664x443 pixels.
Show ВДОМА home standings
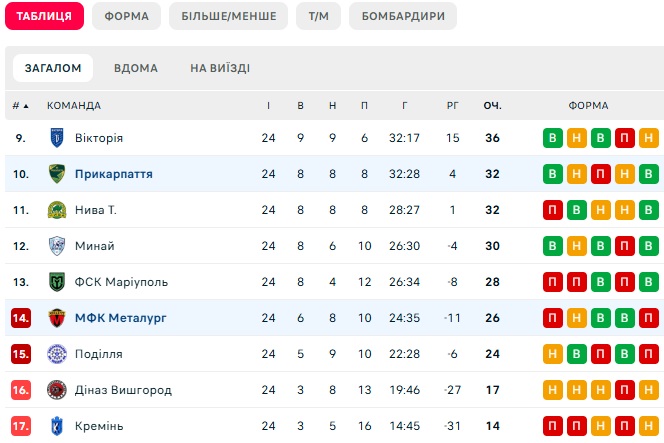tap(136, 68)
